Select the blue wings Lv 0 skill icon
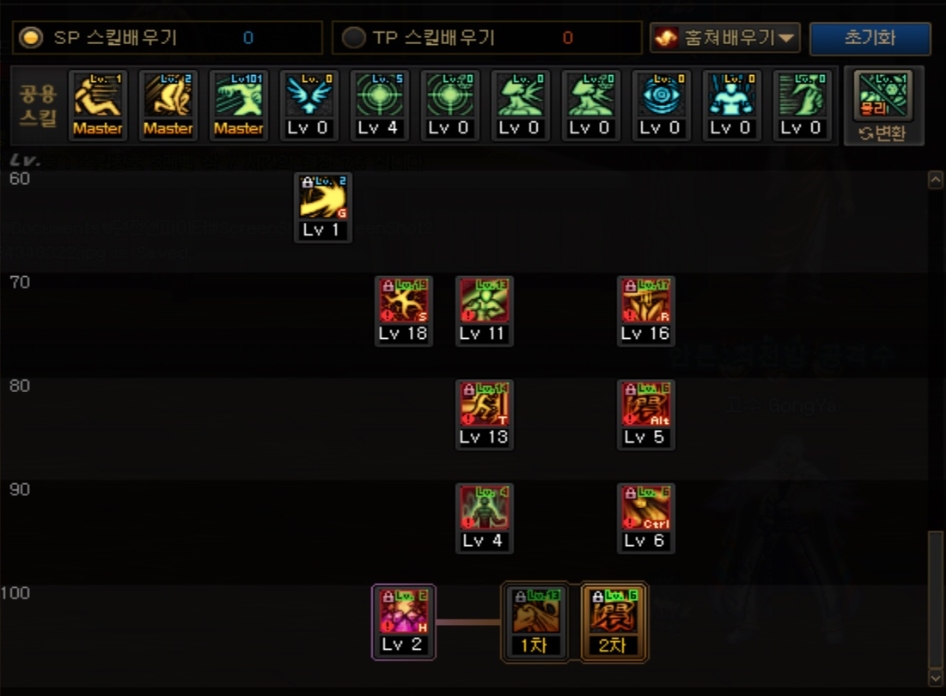 point(308,105)
